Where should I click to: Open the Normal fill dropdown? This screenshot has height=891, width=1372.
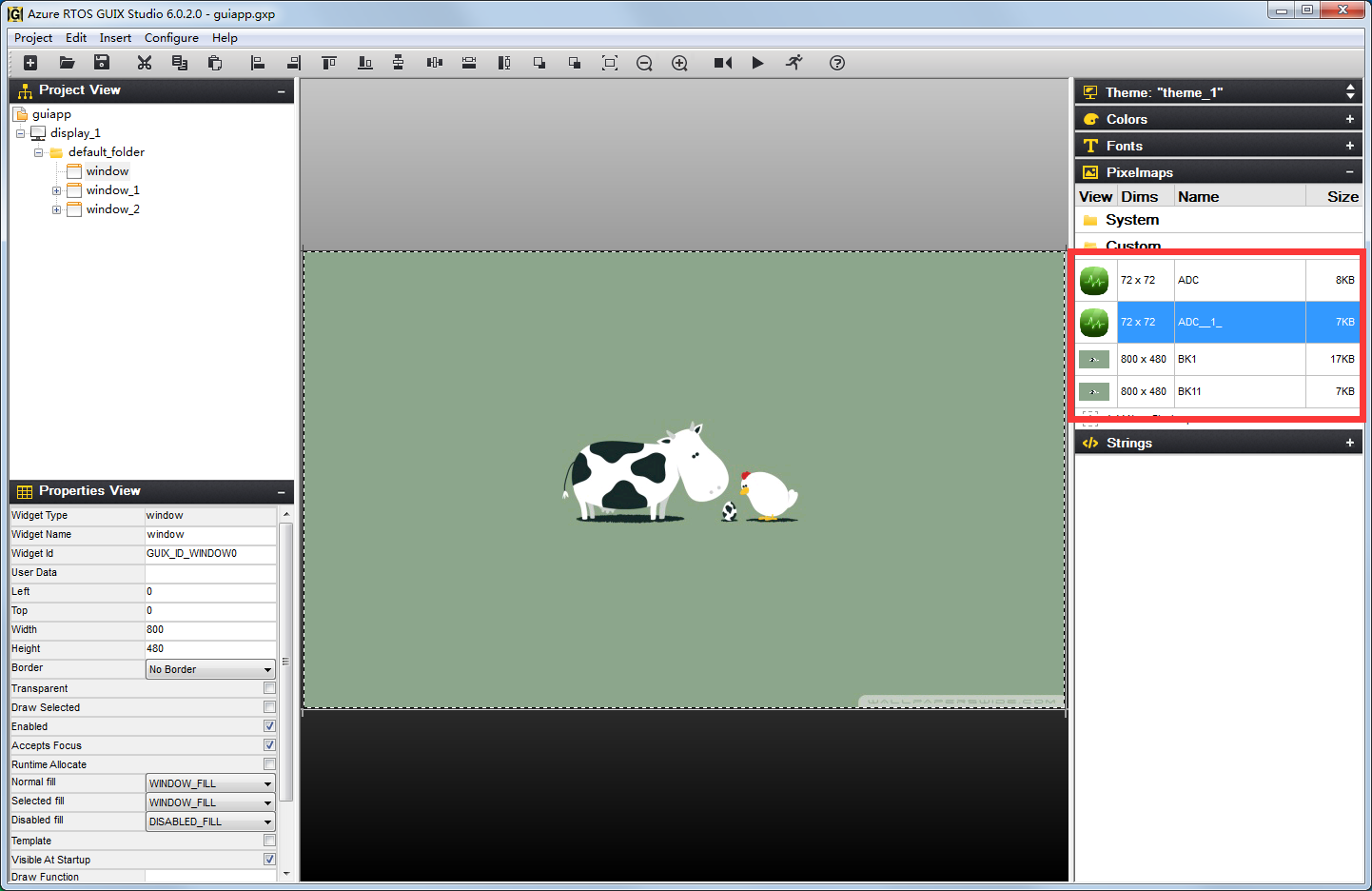[210, 783]
